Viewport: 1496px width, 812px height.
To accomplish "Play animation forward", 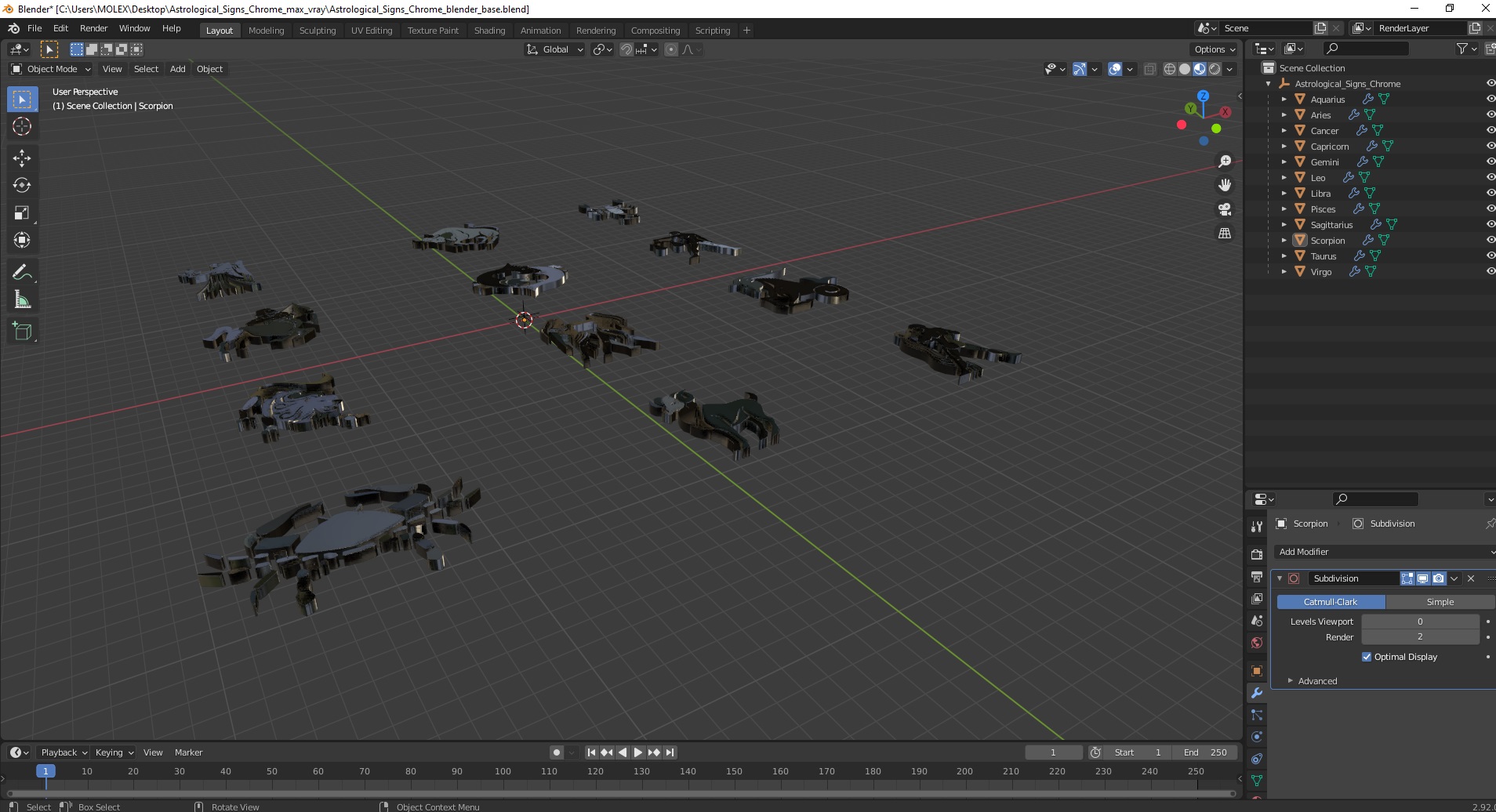I will point(638,752).
